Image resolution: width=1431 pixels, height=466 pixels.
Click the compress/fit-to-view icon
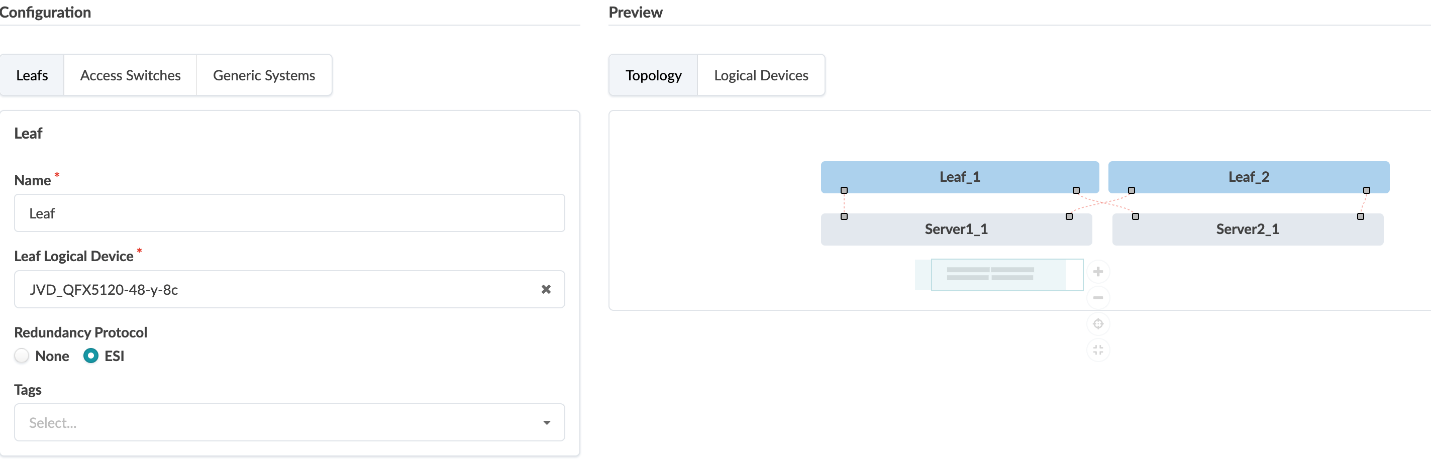coord(1098,350)
